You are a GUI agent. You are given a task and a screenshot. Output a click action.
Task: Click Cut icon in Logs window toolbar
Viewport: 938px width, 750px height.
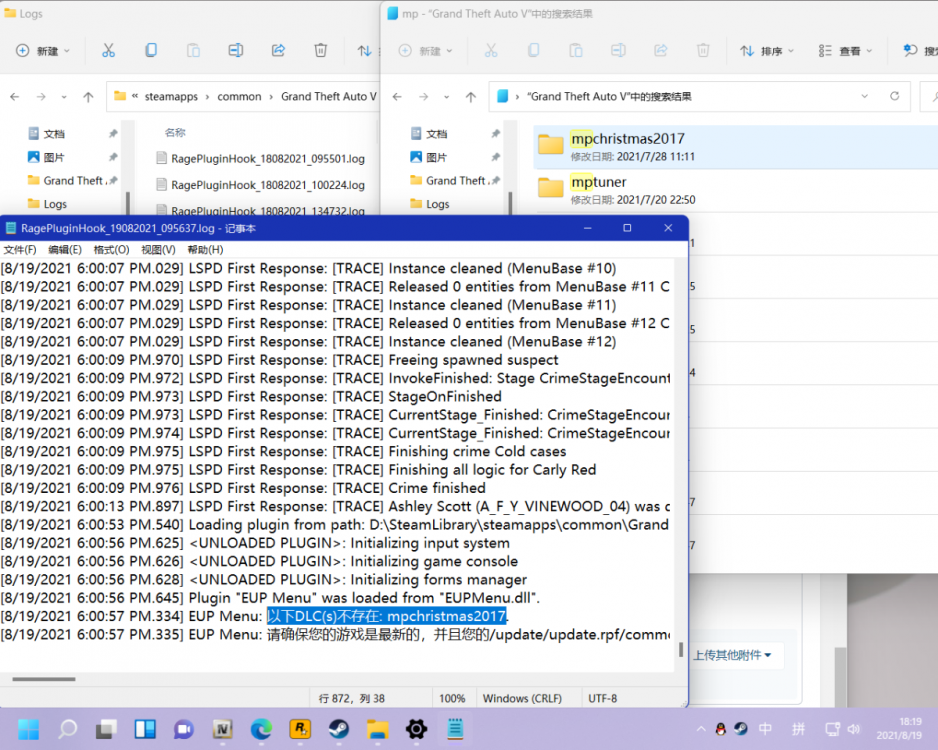point(108,51)
